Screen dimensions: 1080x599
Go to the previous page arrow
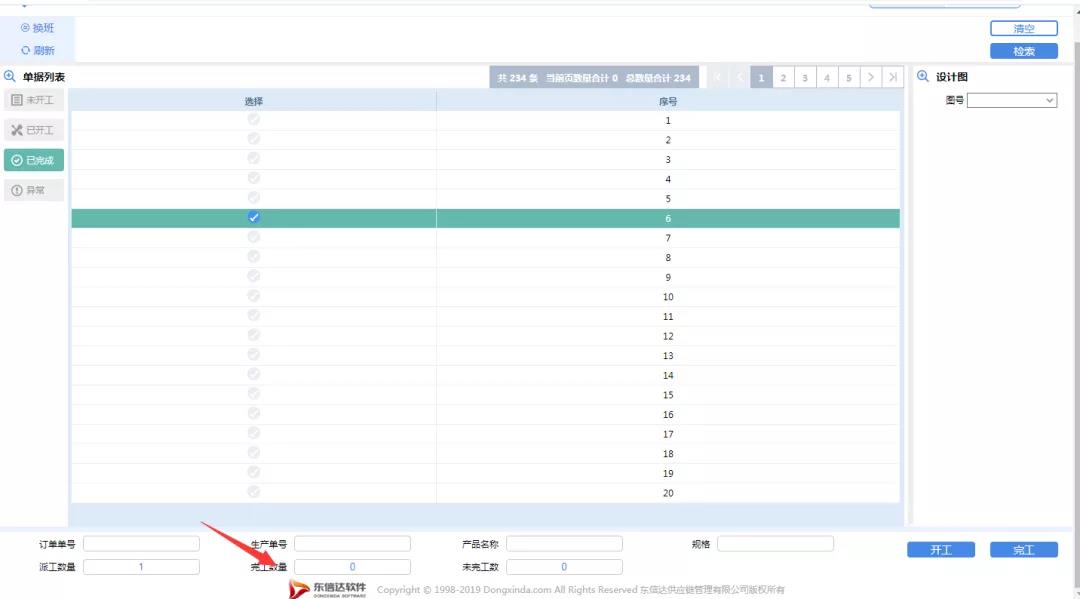coord(740,78)
